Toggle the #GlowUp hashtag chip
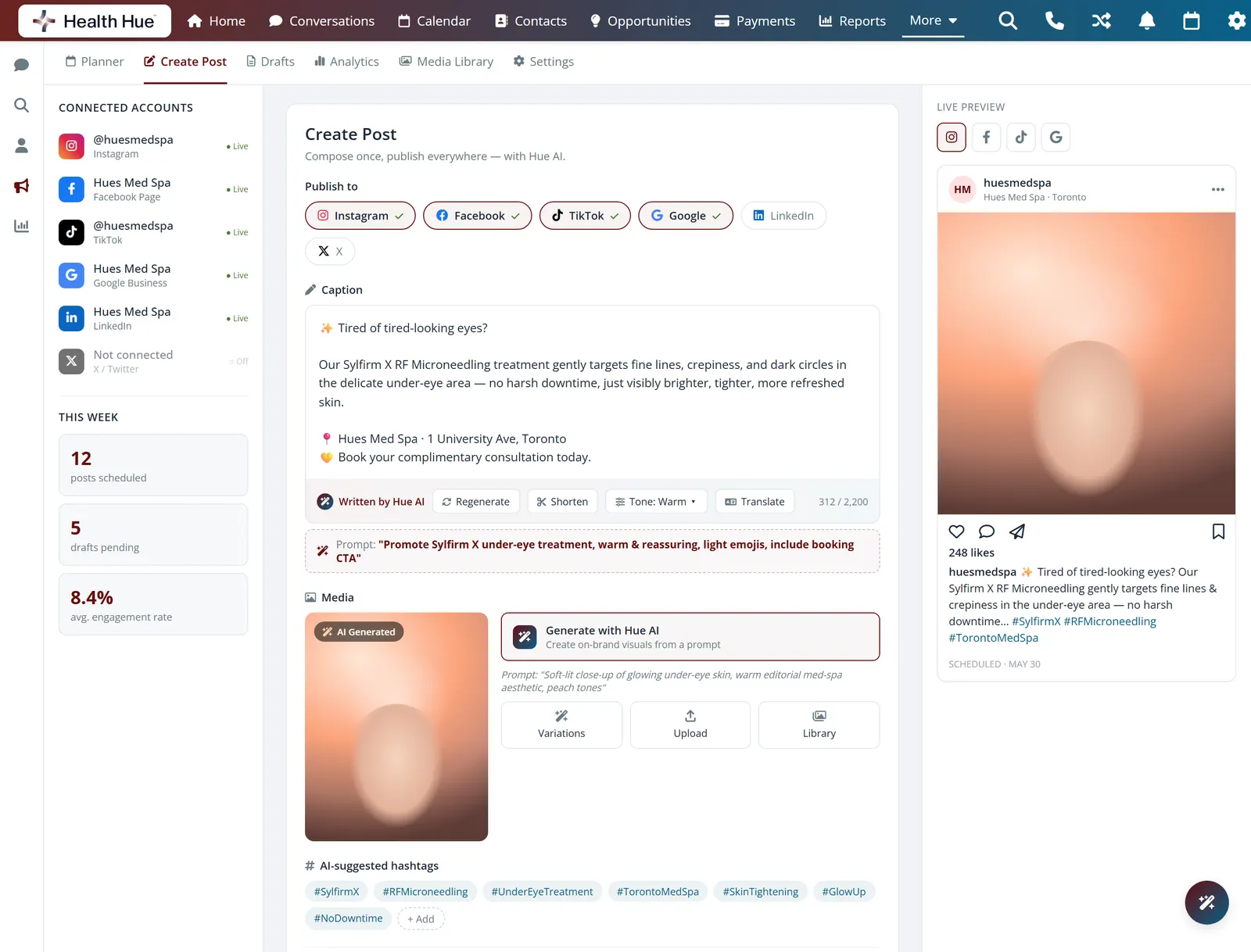 (x=844, y=892)
